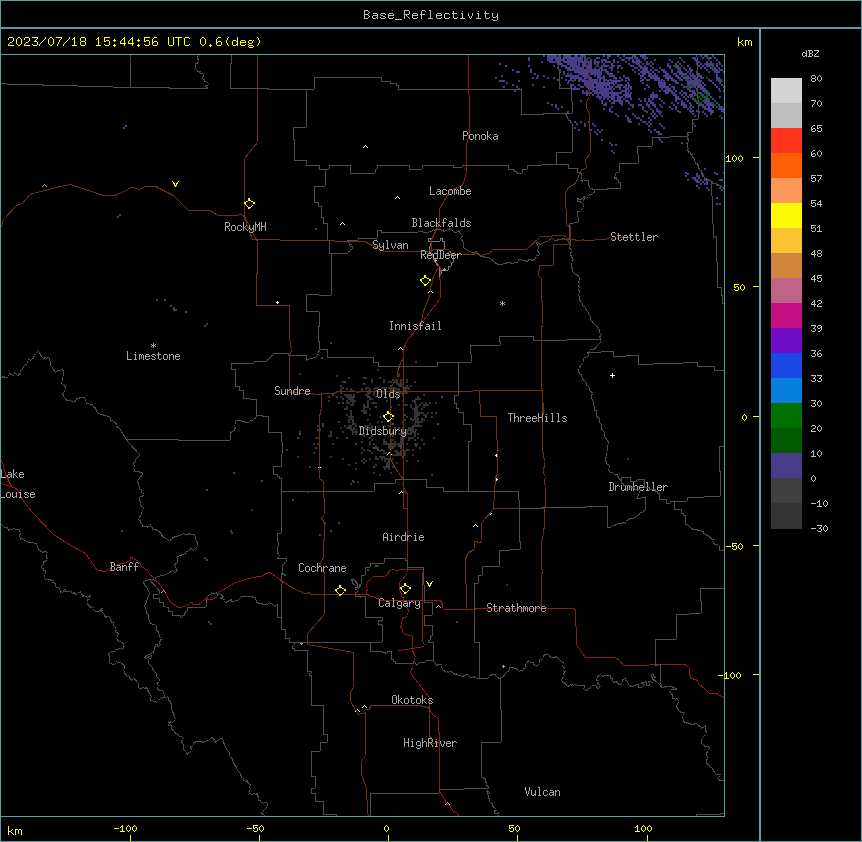Select the blue 33-36 dBZ legend swatch
Viewport: 862px width, 842px height.
click(x=786, y=365)
